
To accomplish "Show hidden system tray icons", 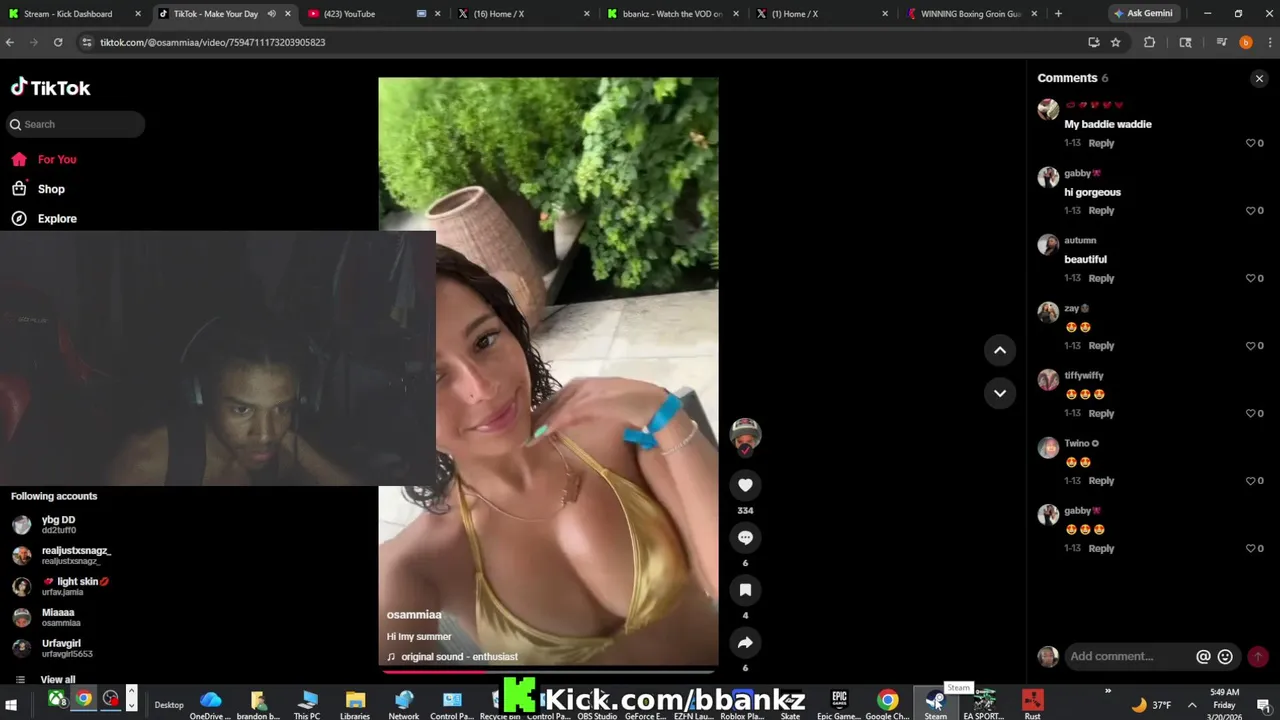I will 1192,705.
